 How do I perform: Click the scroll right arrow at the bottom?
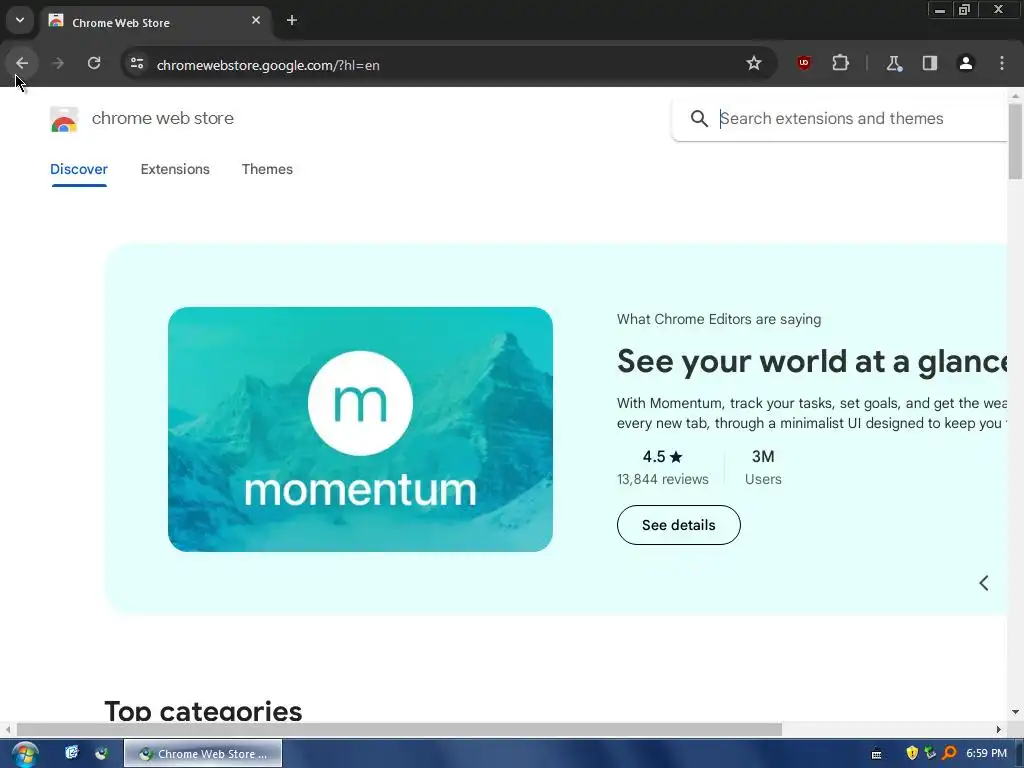[x=999, y=729]
